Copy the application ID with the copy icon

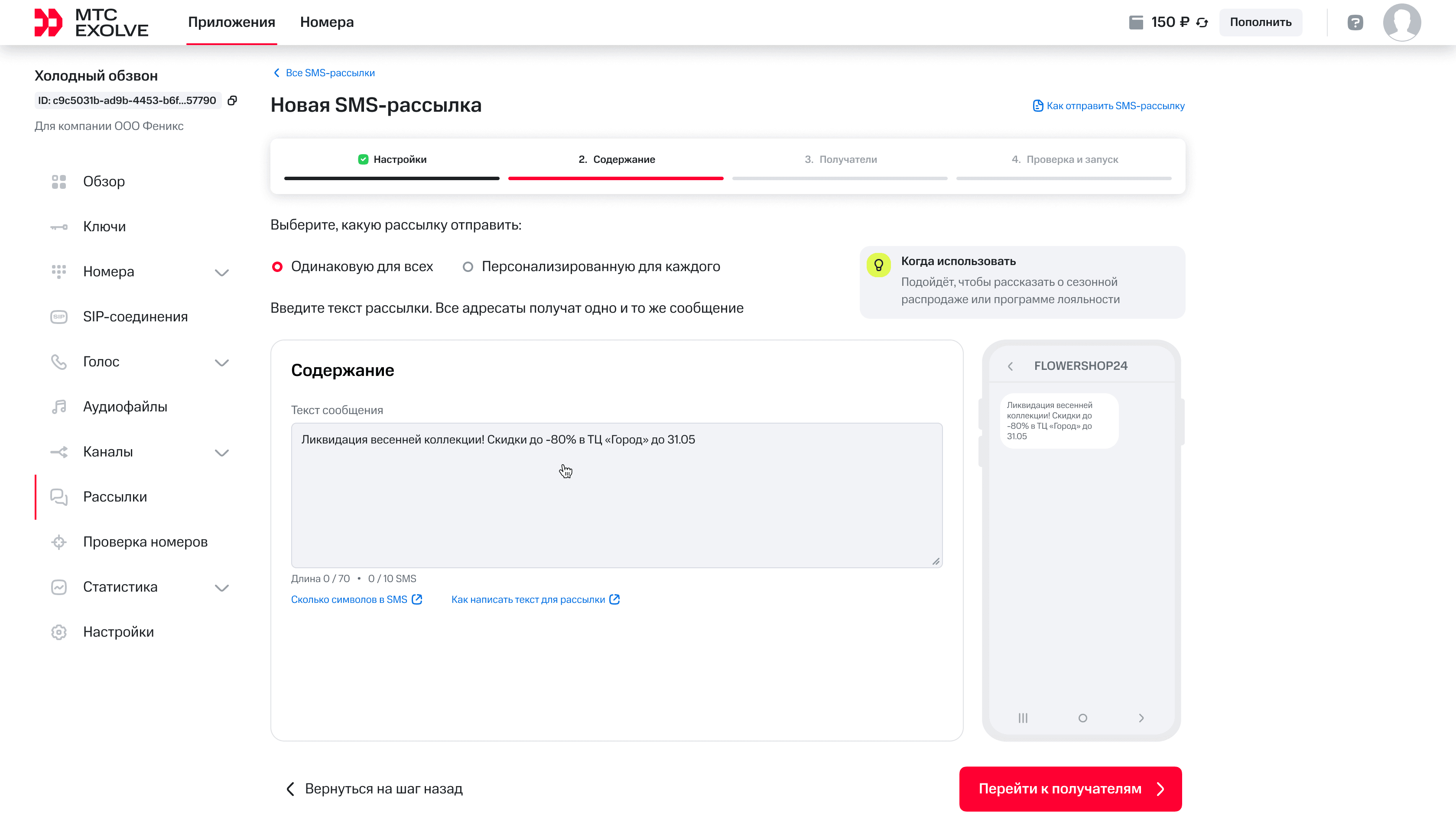pos(232,101)
